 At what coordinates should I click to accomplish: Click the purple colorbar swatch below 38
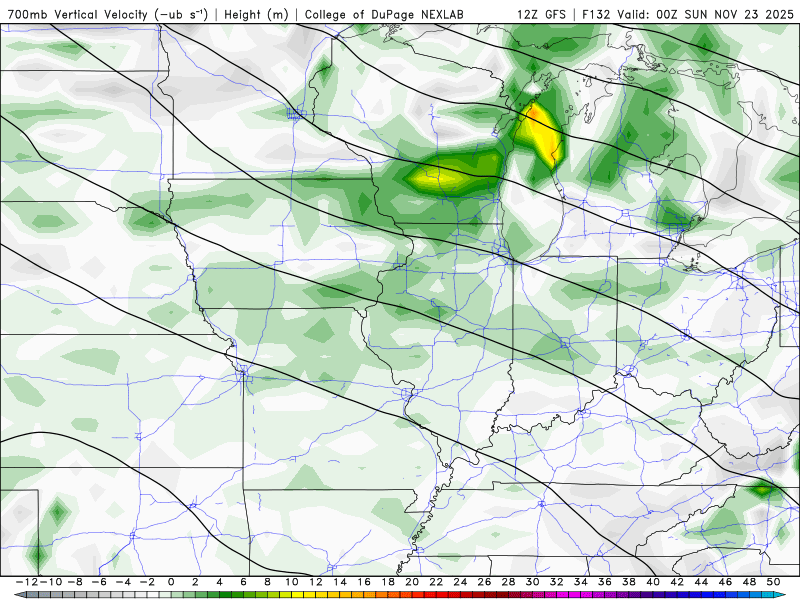point(635,595)
